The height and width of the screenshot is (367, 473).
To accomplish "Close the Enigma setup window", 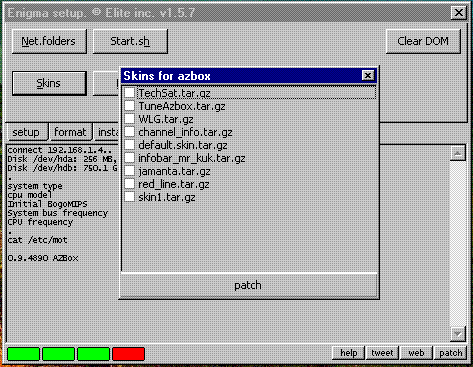I will [x=458, y=13].
